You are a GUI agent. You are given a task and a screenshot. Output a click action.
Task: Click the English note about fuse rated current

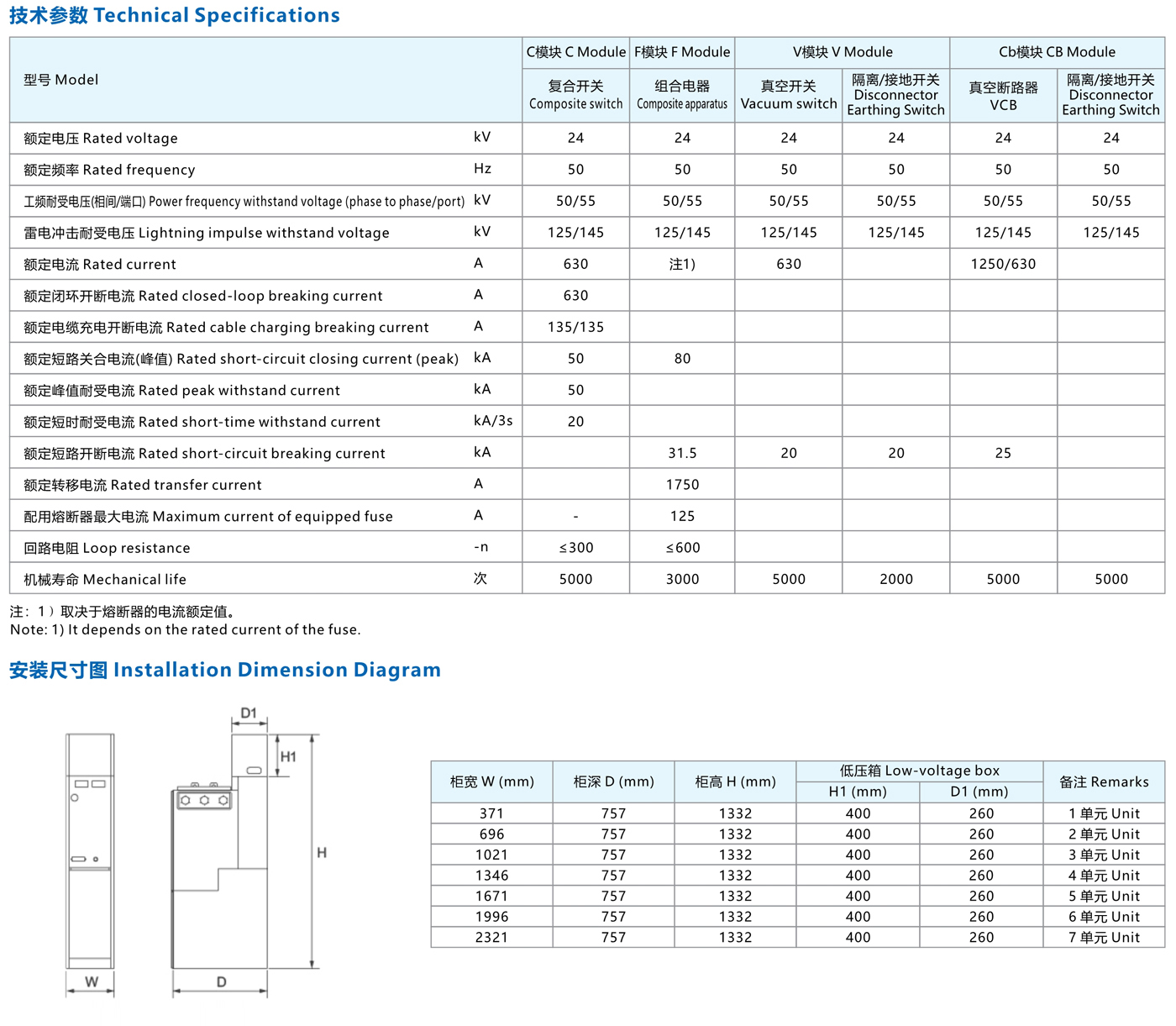(185, 629)
